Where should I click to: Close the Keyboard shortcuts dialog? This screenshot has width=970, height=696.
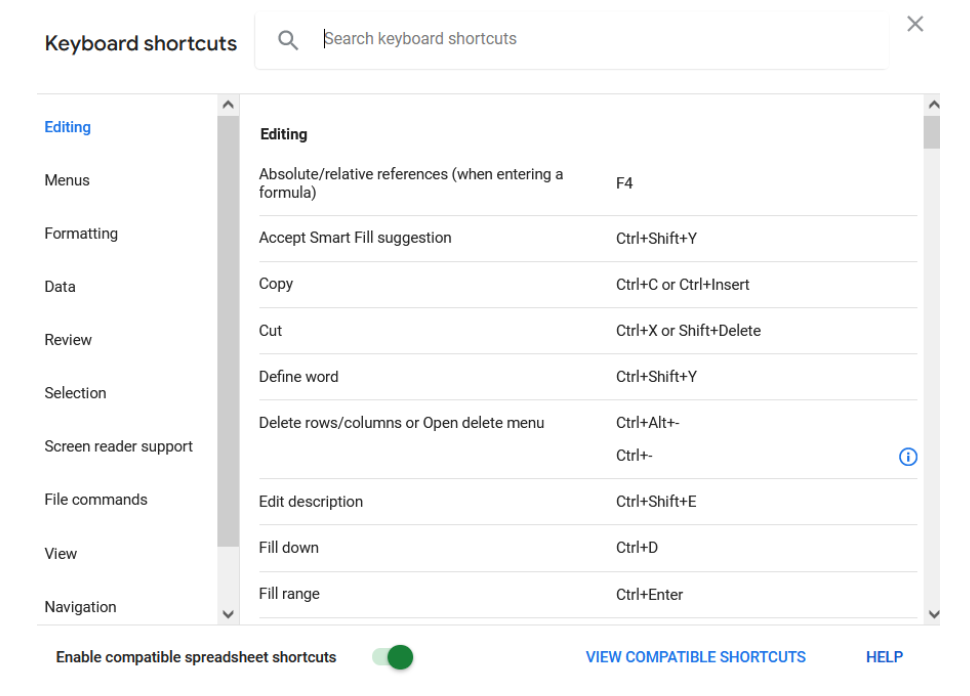point(915,24)
